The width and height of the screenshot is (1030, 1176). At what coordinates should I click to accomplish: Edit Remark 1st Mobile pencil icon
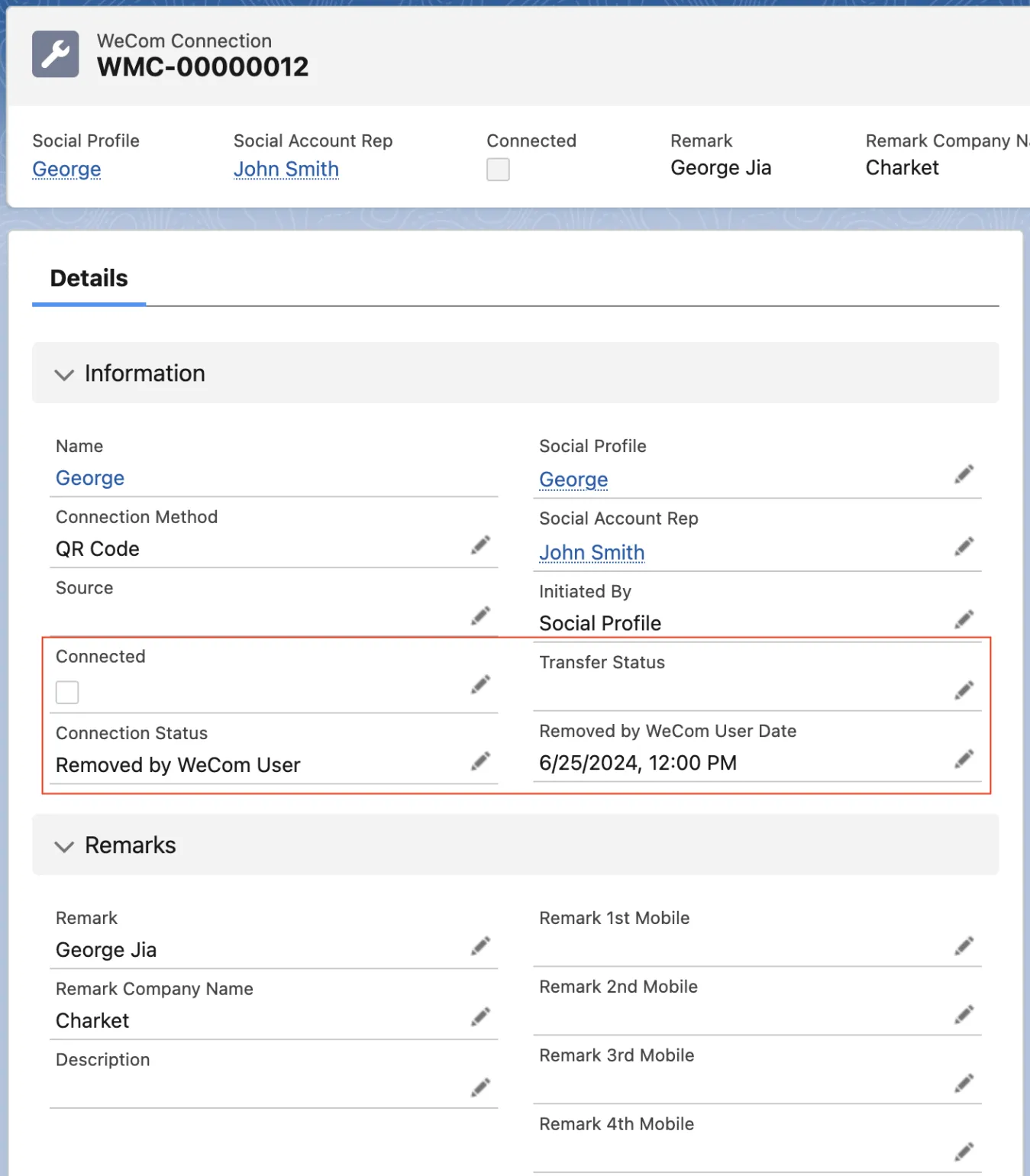pos(964,947)
